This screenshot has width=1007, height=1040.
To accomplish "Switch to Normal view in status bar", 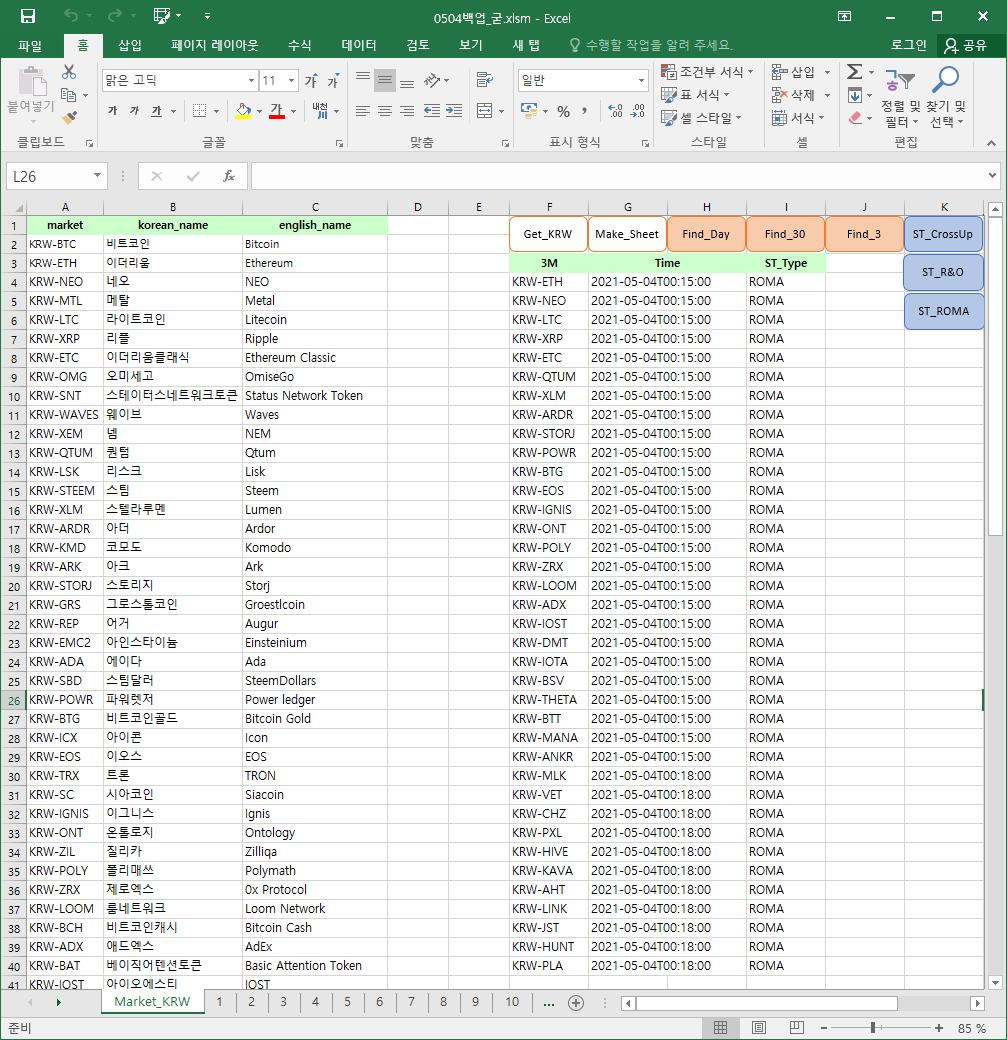I will (x=720, y=1028).
